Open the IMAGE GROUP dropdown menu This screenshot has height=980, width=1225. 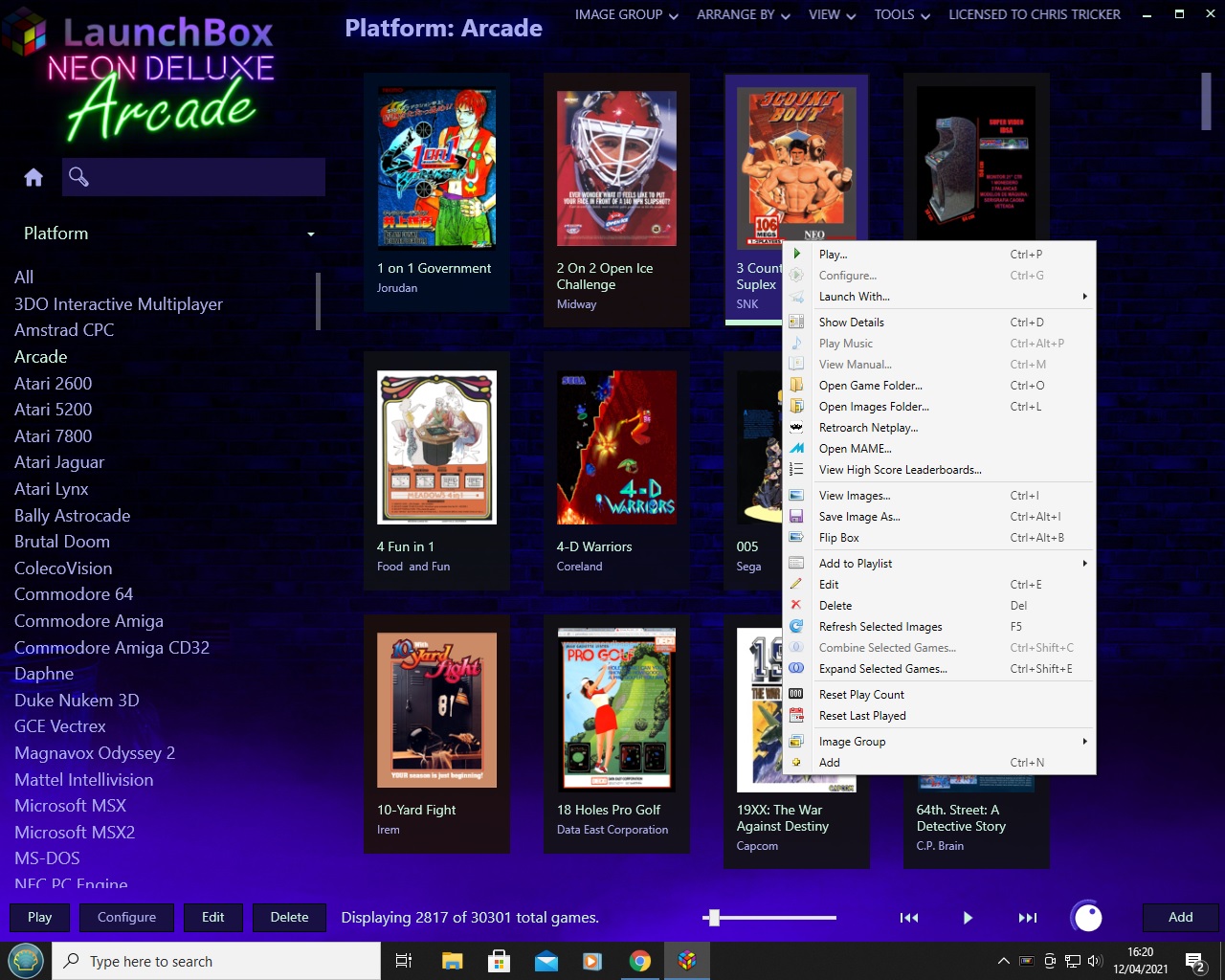(627, 14)
